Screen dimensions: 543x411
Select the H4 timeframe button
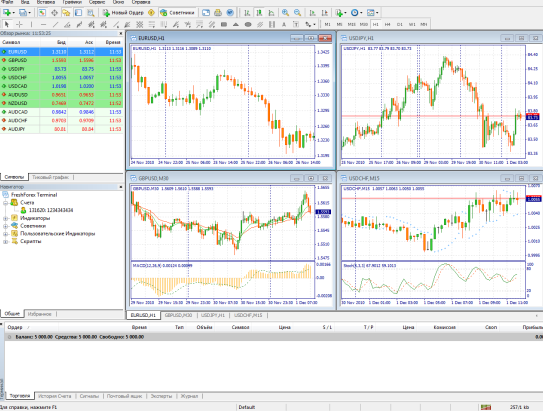coord(388,24)
